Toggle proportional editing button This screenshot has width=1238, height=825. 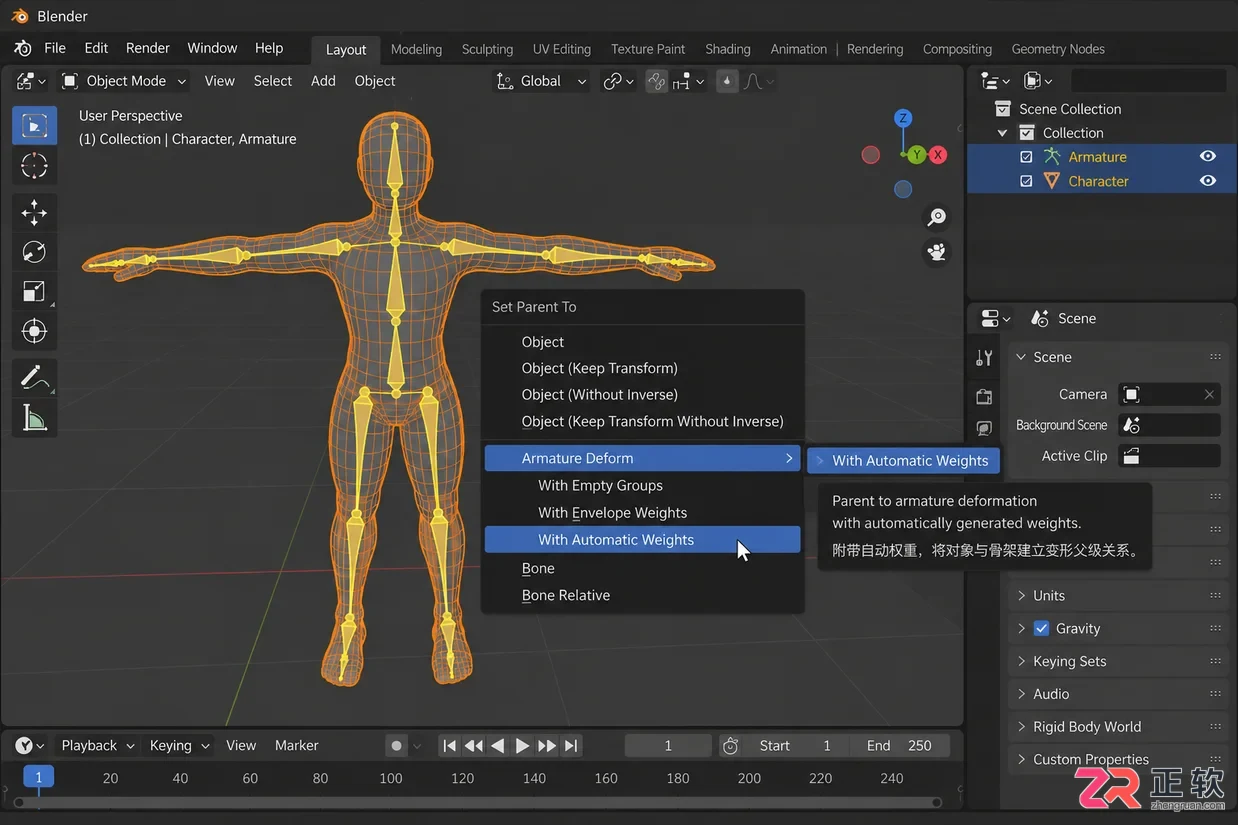(727, 81)
